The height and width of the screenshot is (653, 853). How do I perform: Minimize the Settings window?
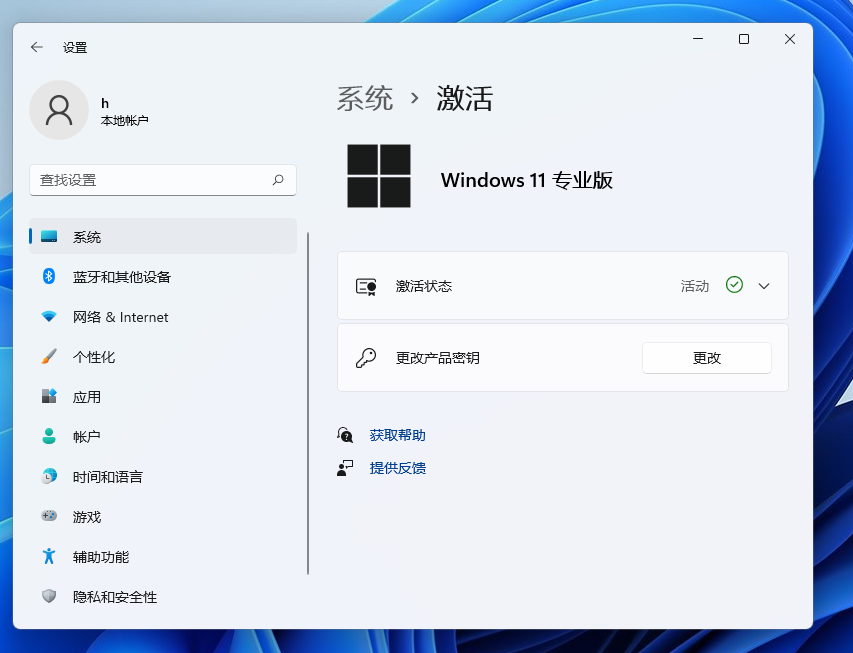click(698, 39)
